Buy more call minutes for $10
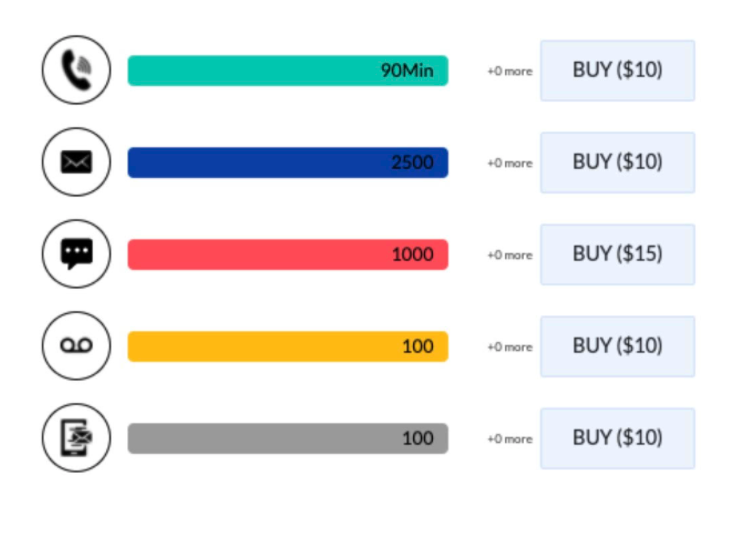This screenshot has height=560, width=749. (x=617, y=71)
